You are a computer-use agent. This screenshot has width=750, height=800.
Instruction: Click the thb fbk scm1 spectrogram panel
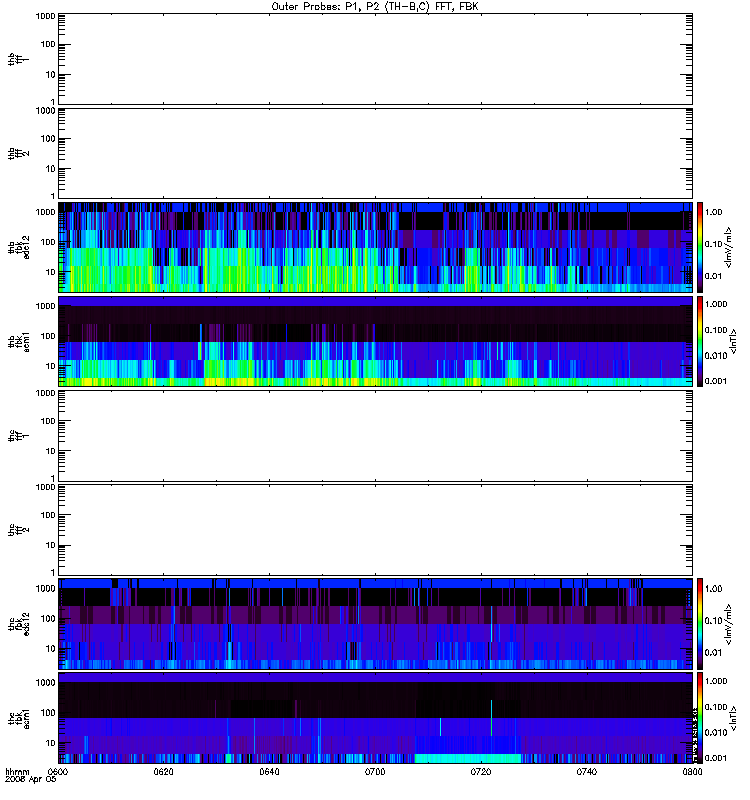(375, 341)
